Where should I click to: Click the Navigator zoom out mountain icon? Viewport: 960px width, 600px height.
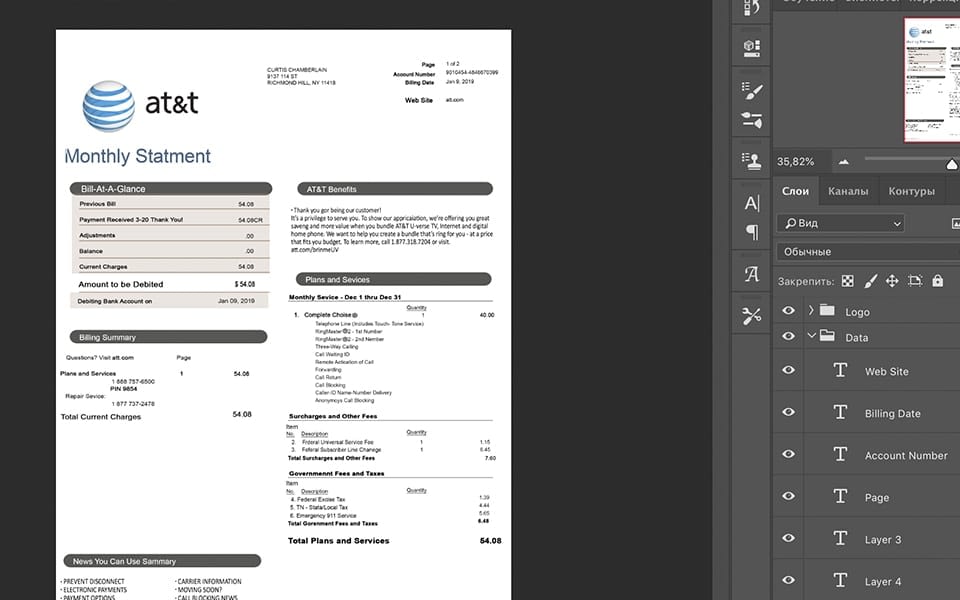tap(844, 162)
